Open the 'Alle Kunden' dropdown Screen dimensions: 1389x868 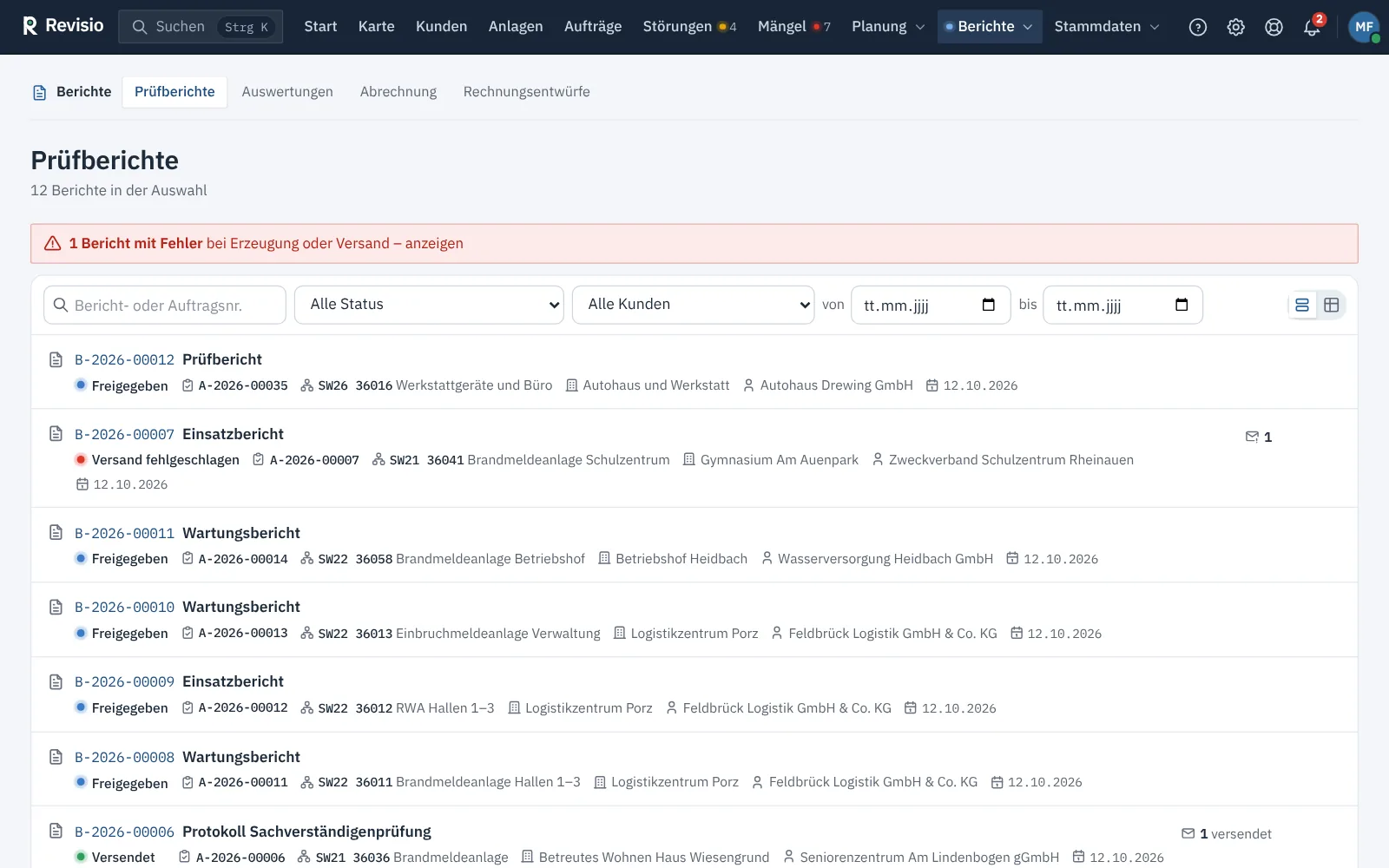[x=693, y=305]
